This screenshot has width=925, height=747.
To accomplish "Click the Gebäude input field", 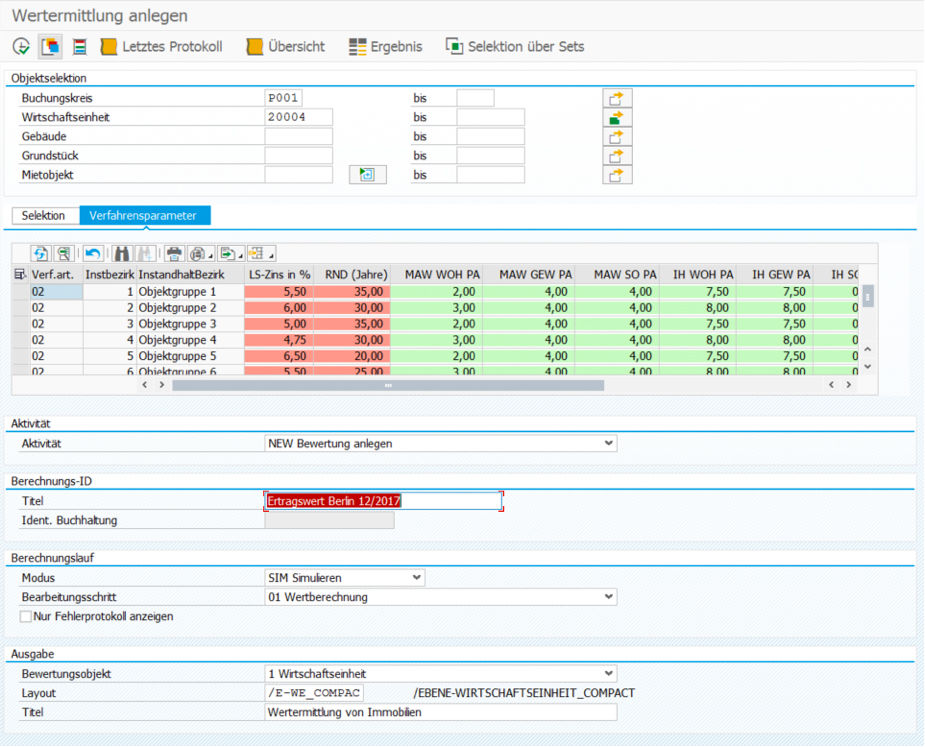I will point(298,137).
